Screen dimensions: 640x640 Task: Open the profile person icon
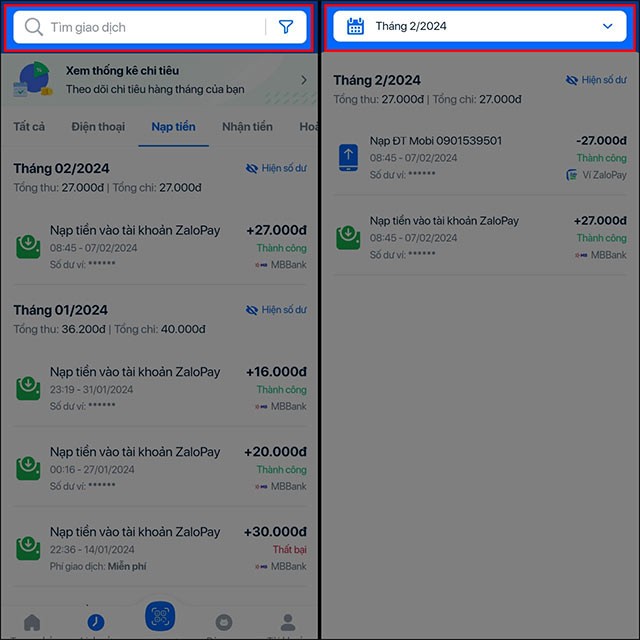(x=288, y=622)
